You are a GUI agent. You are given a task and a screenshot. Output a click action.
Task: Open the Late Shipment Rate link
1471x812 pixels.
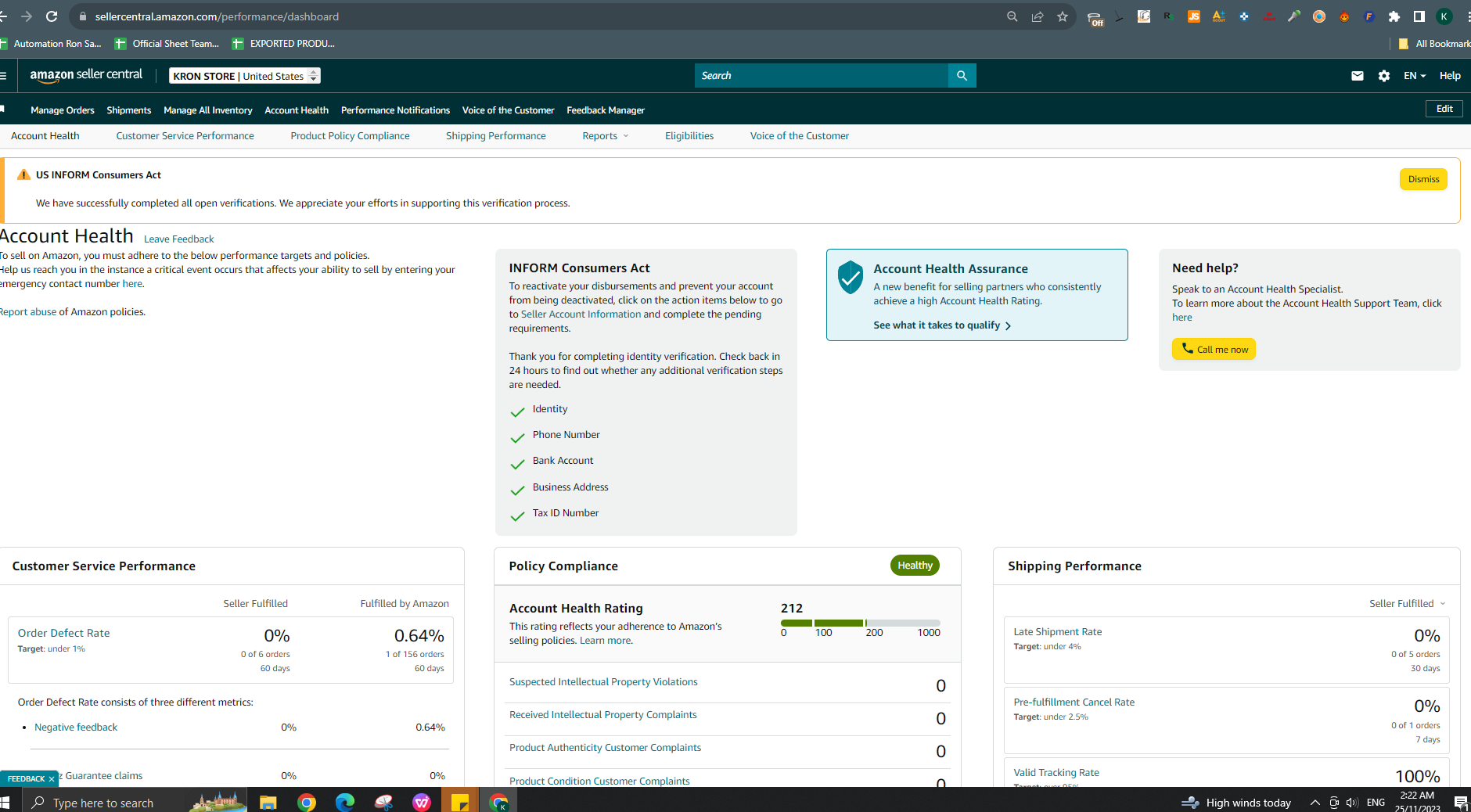[1057, 632]
